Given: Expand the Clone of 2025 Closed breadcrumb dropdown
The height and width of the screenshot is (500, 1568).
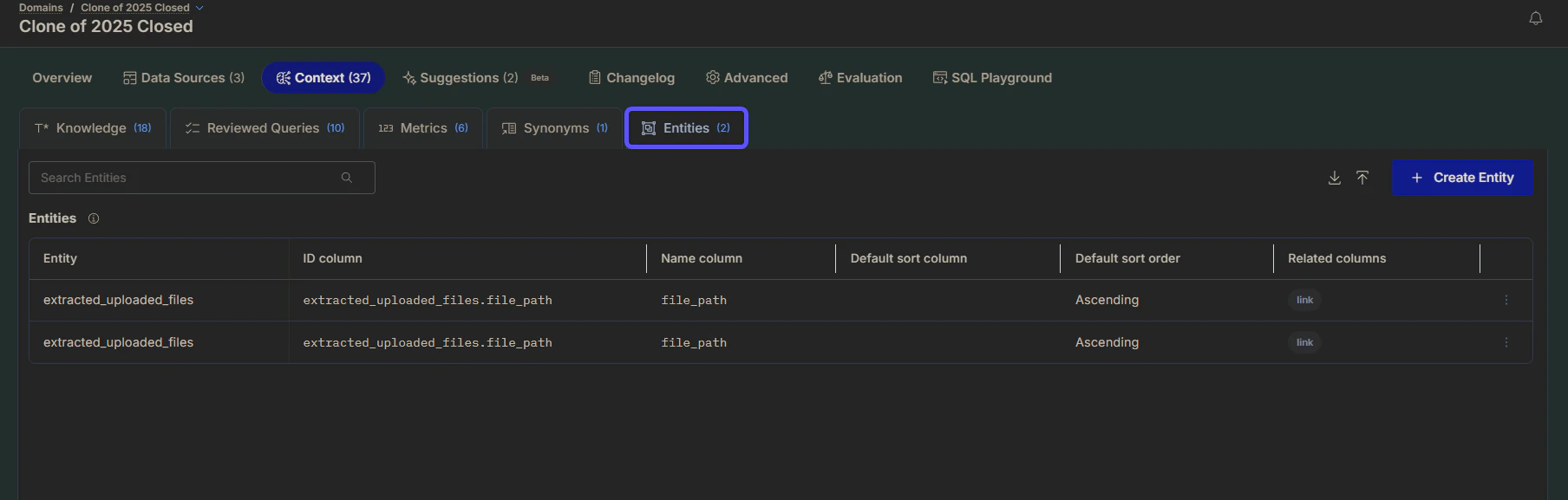Looking at the screenshot, I should pyautogui.click(x=199, y=8).
